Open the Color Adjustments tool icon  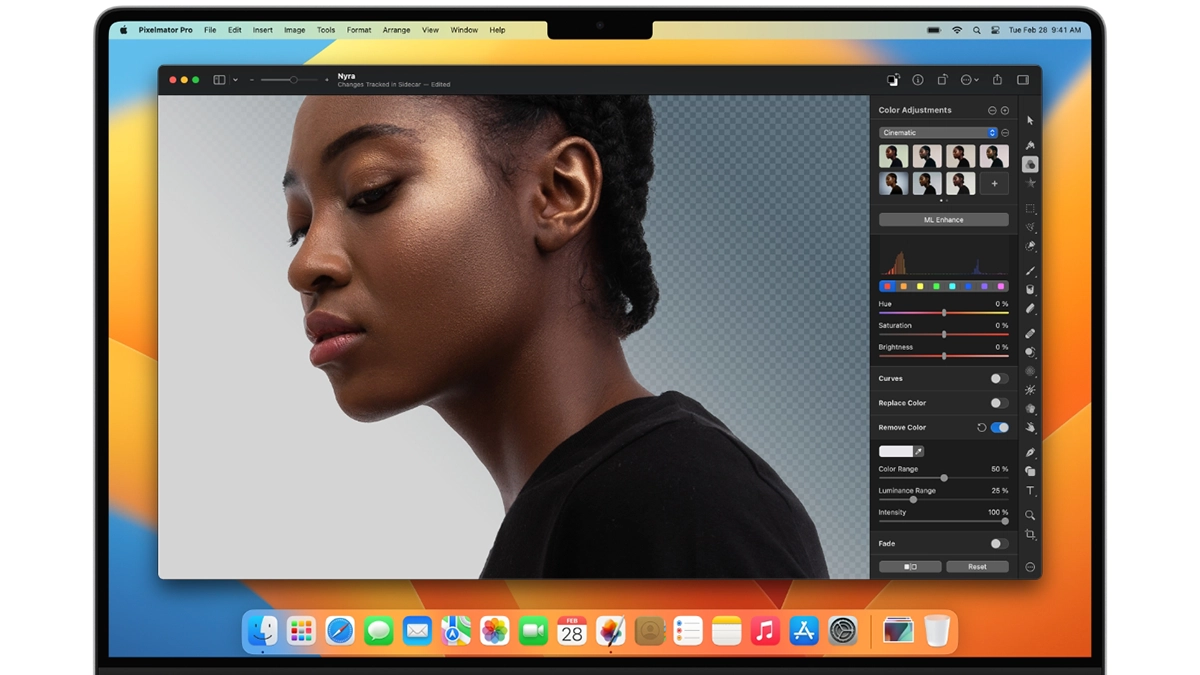[1030, 164]
